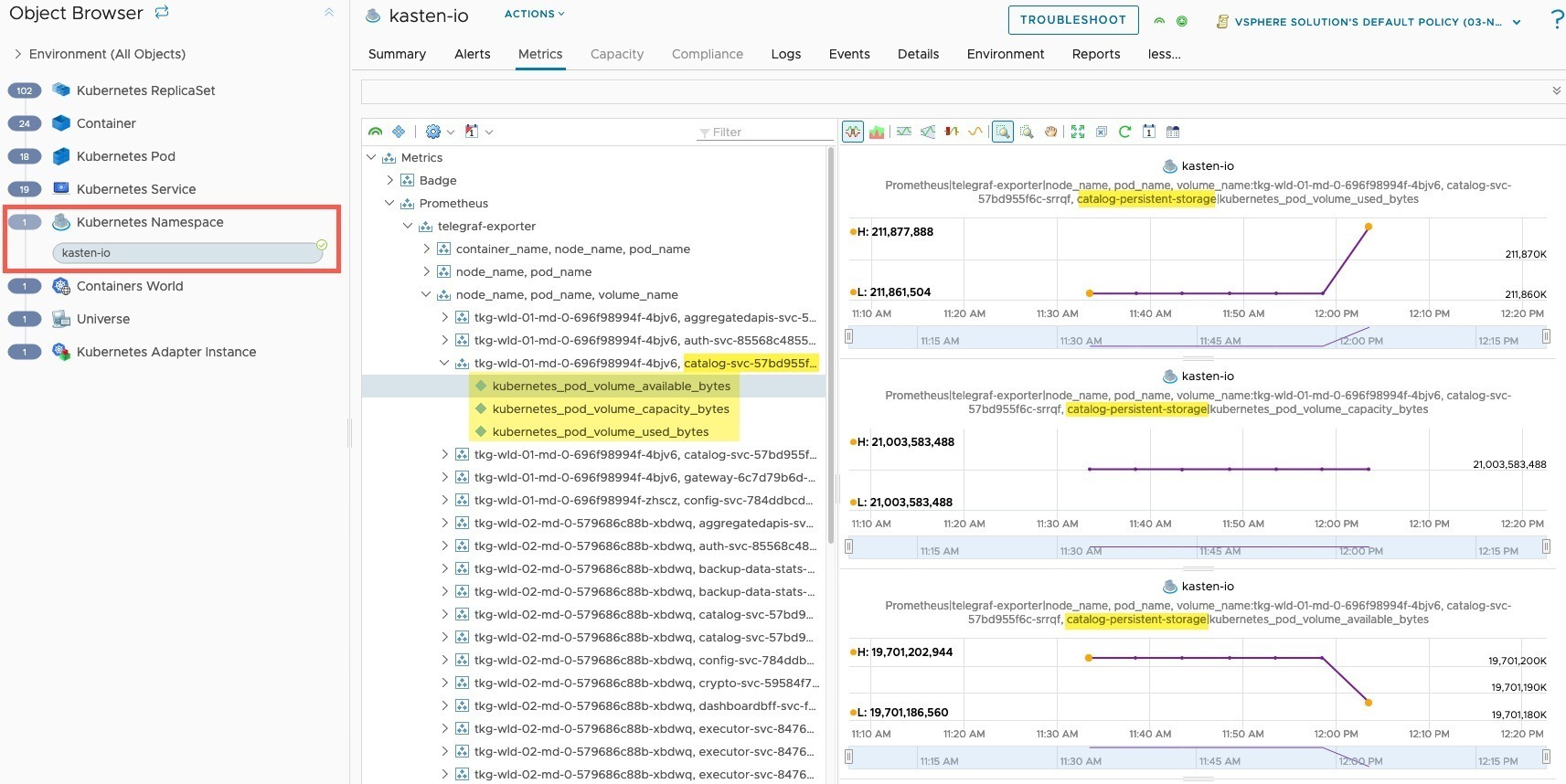
Task: Click the metrics Filter input field
Action: pyautogui.click(x=766, y=132)
